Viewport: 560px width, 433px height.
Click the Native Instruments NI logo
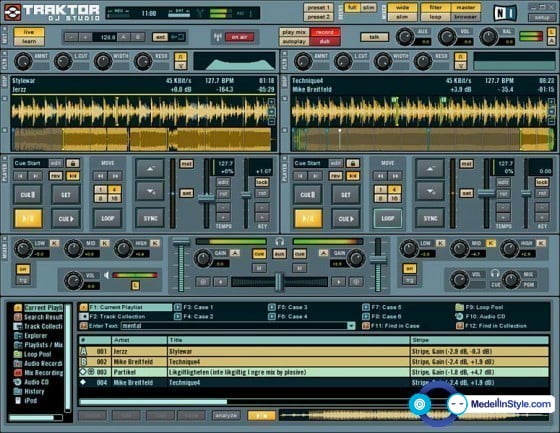click(x=505, y=13)
